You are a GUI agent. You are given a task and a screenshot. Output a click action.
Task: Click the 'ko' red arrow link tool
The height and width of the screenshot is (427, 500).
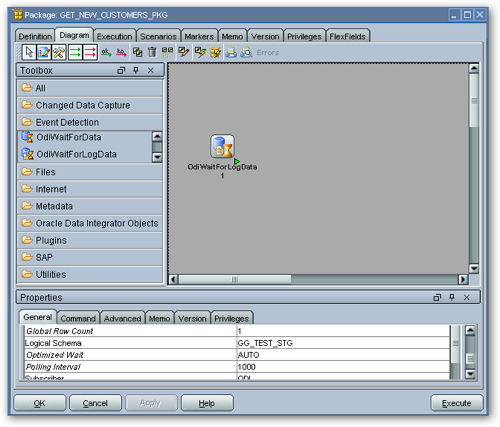click(x=121, y=52)
